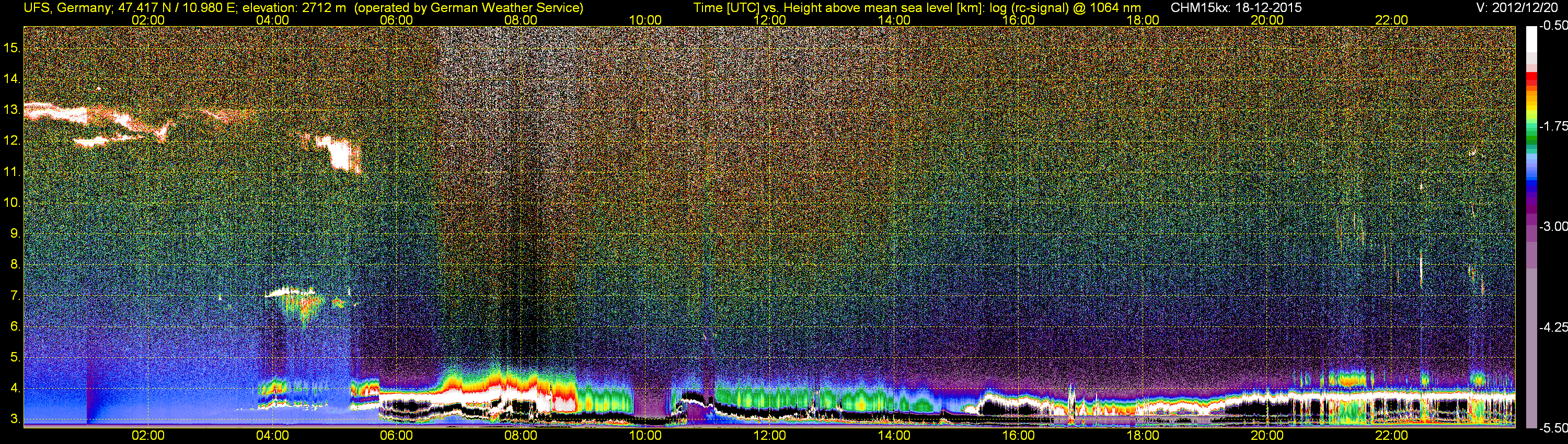Image resolution: width=1568 pixels, height=444 pixels.
Task: Click the -5.50 colorbar scale value
Action: [x=1553, y=428]
